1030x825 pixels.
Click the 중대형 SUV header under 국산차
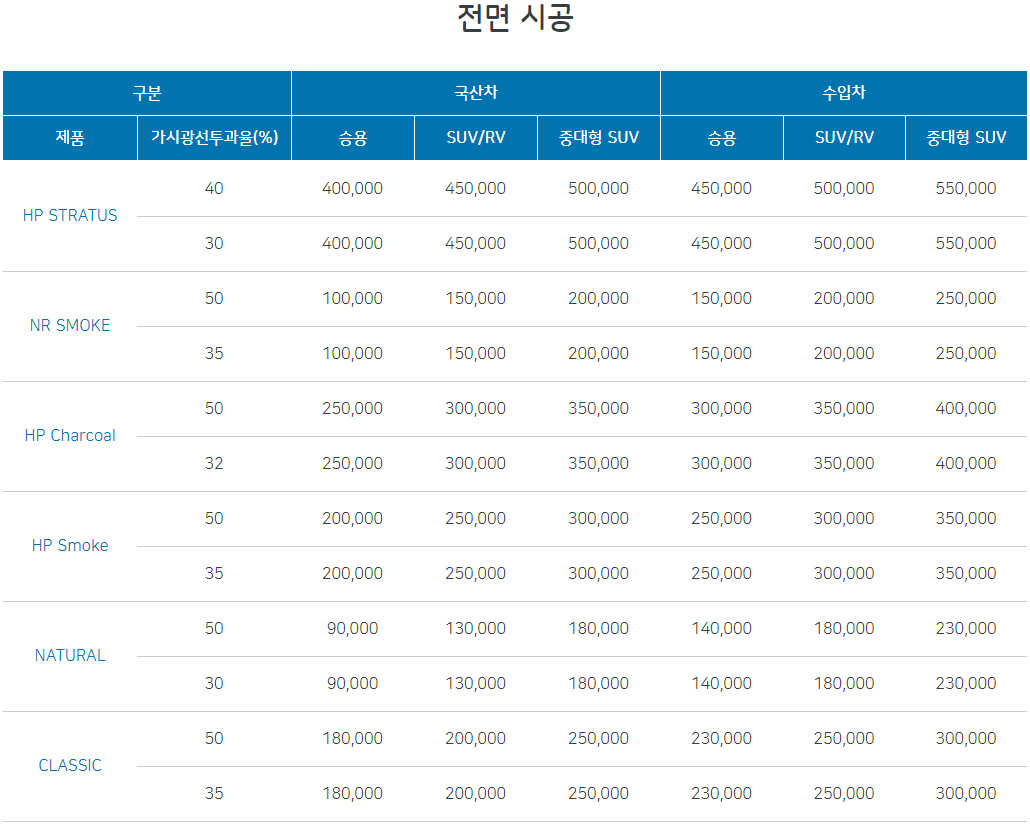coord(599,138)
